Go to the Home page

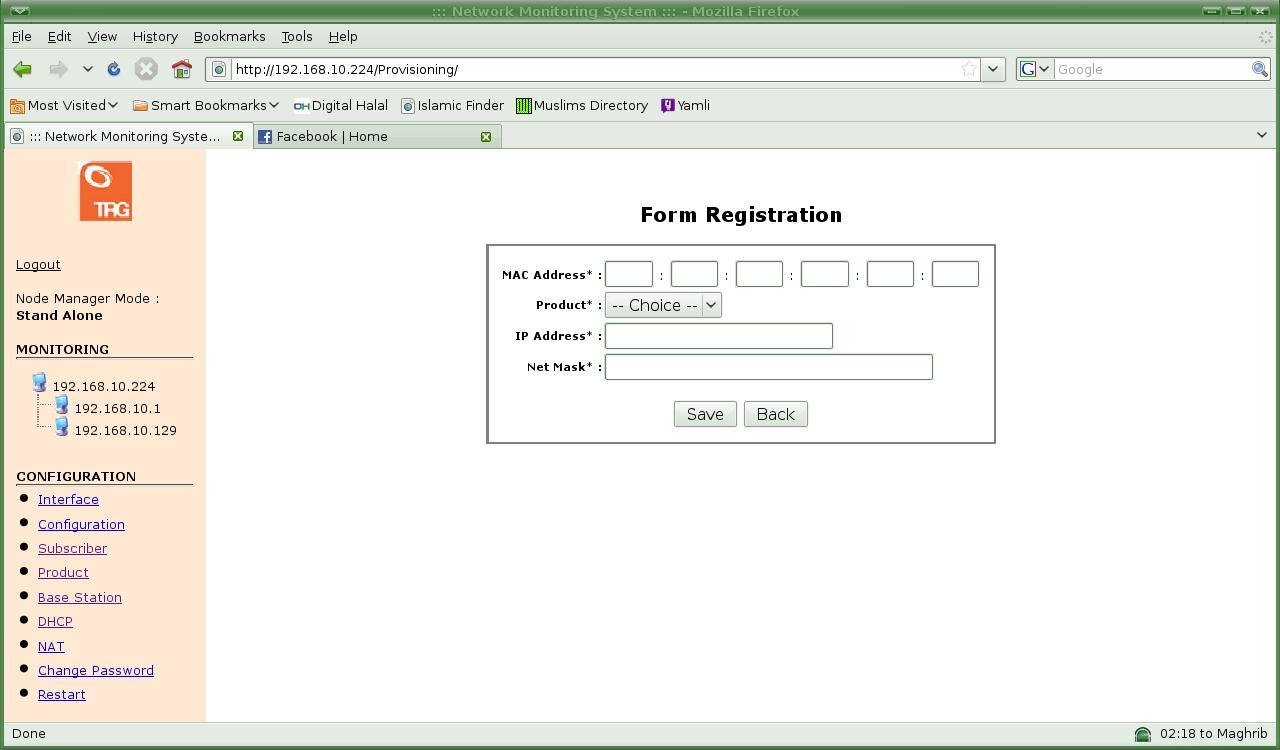click(x=181, y=69)
